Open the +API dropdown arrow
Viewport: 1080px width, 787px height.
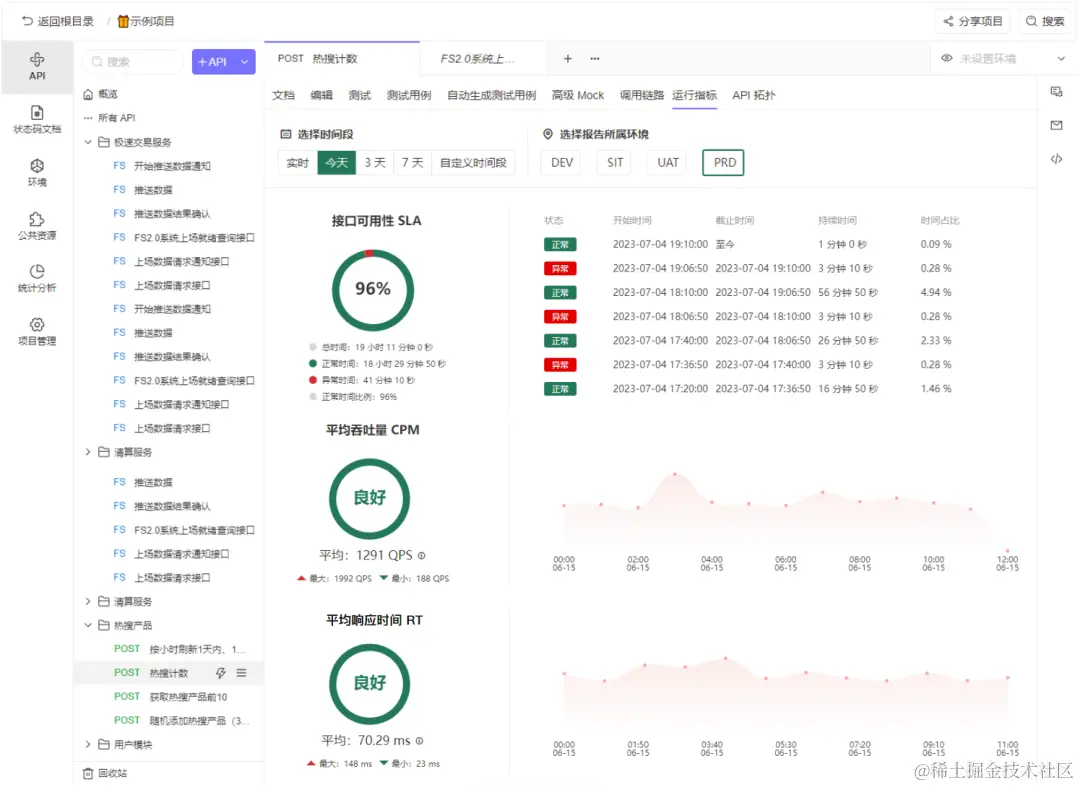tap(245, 61)
